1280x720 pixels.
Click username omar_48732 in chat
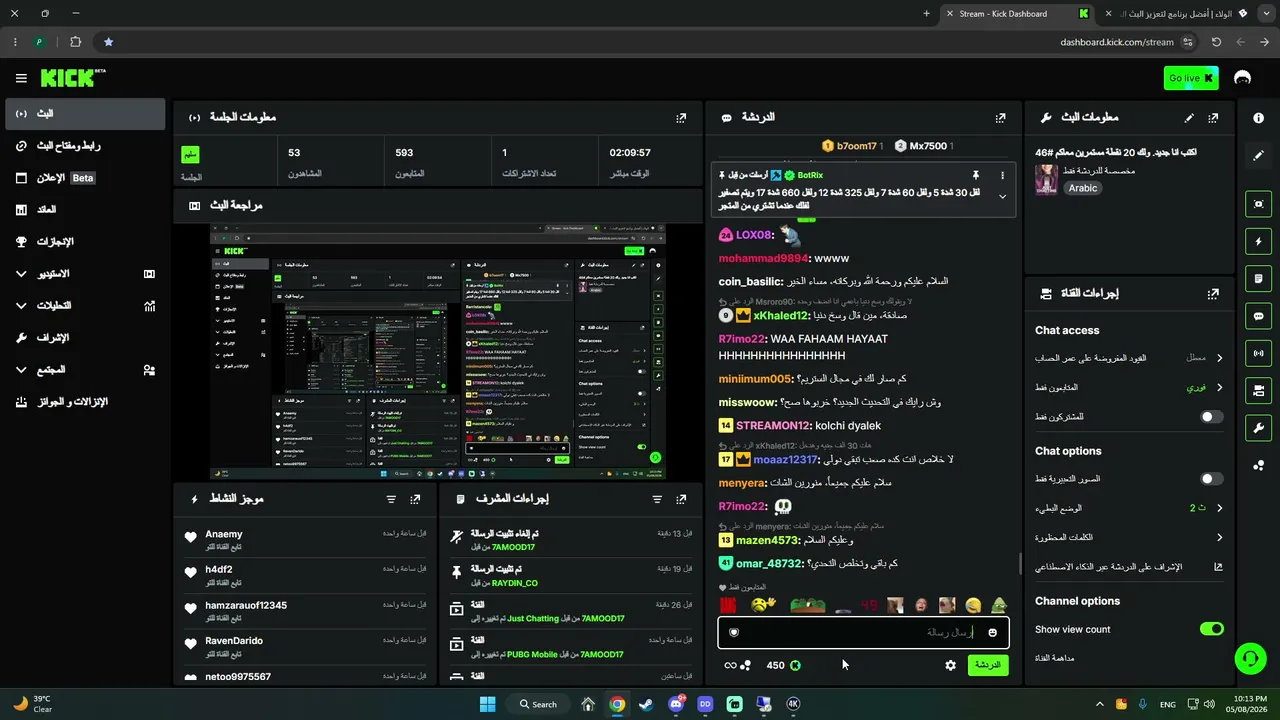[x=769, y=564]
